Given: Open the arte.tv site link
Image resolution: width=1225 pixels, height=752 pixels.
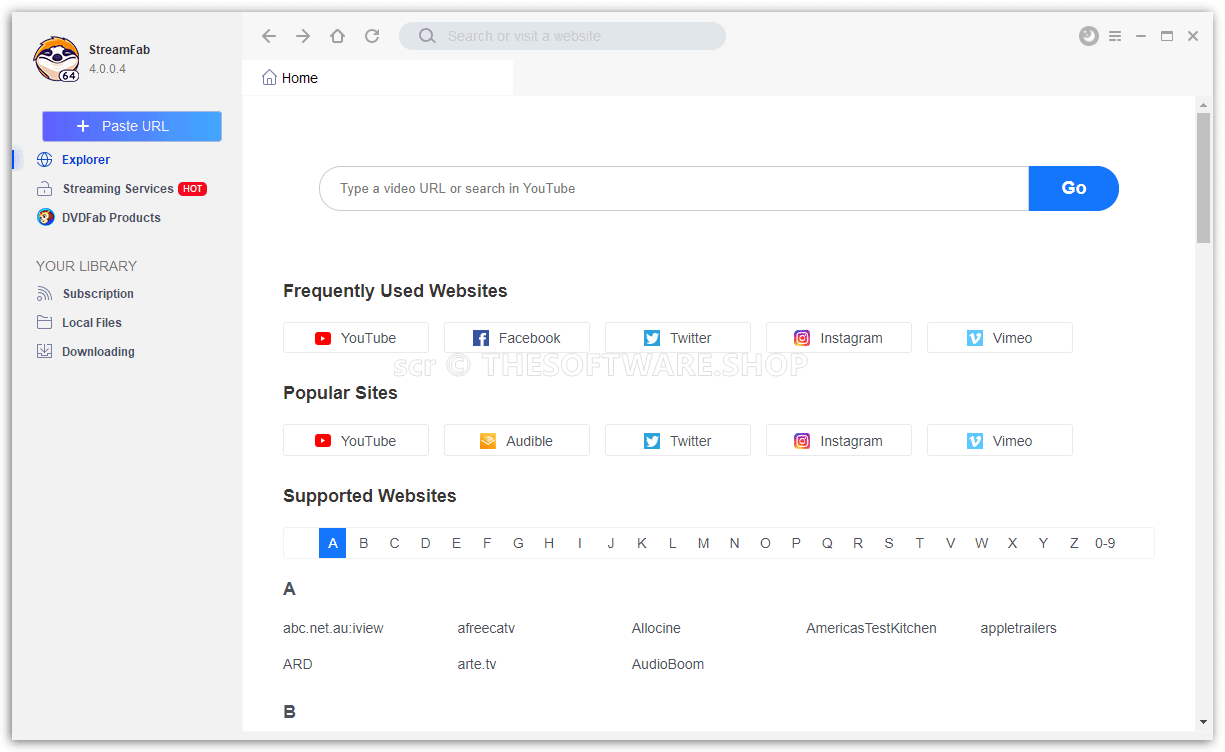Looking at the screenshot, I should point(477,664).
